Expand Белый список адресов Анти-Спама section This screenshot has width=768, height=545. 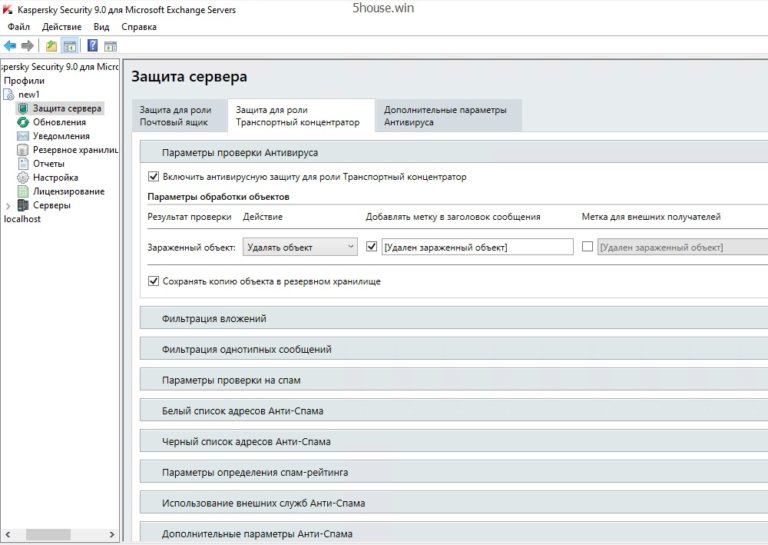(454, 410)
